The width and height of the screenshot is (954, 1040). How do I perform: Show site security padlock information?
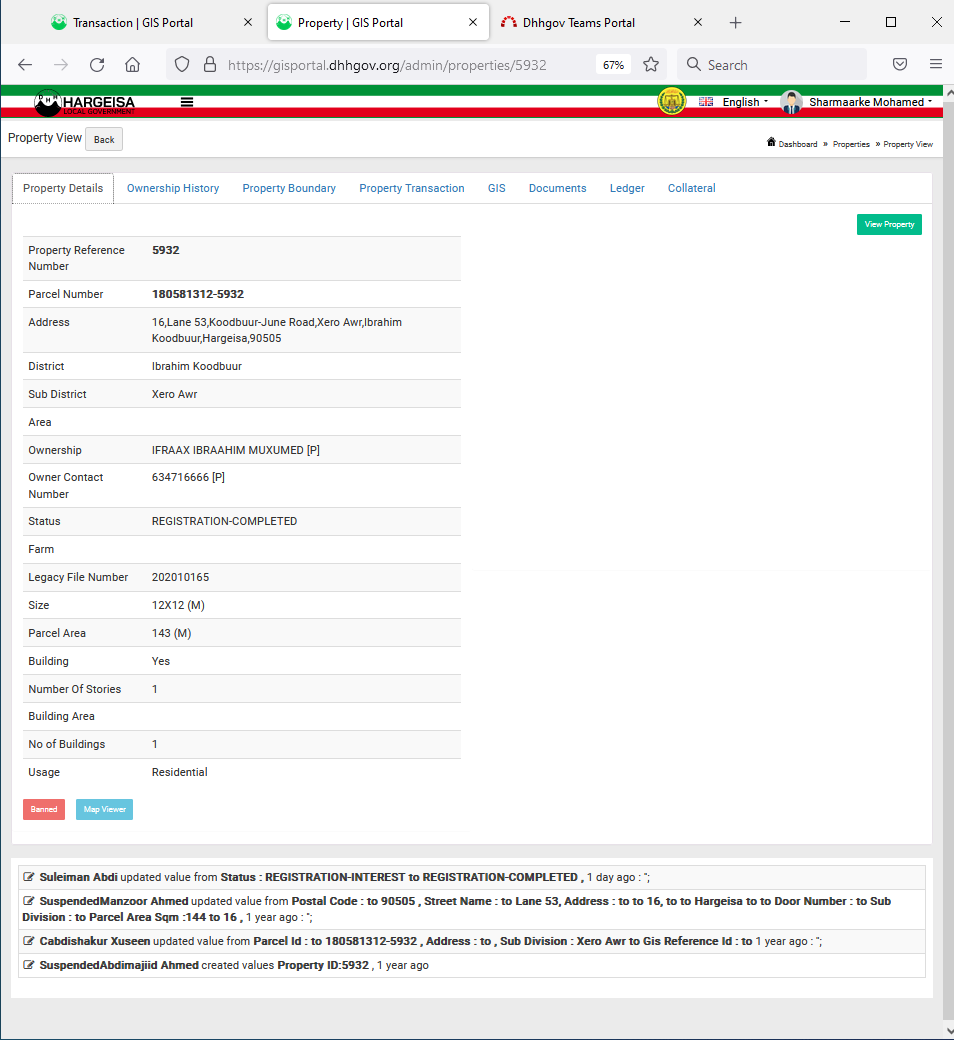210,64
